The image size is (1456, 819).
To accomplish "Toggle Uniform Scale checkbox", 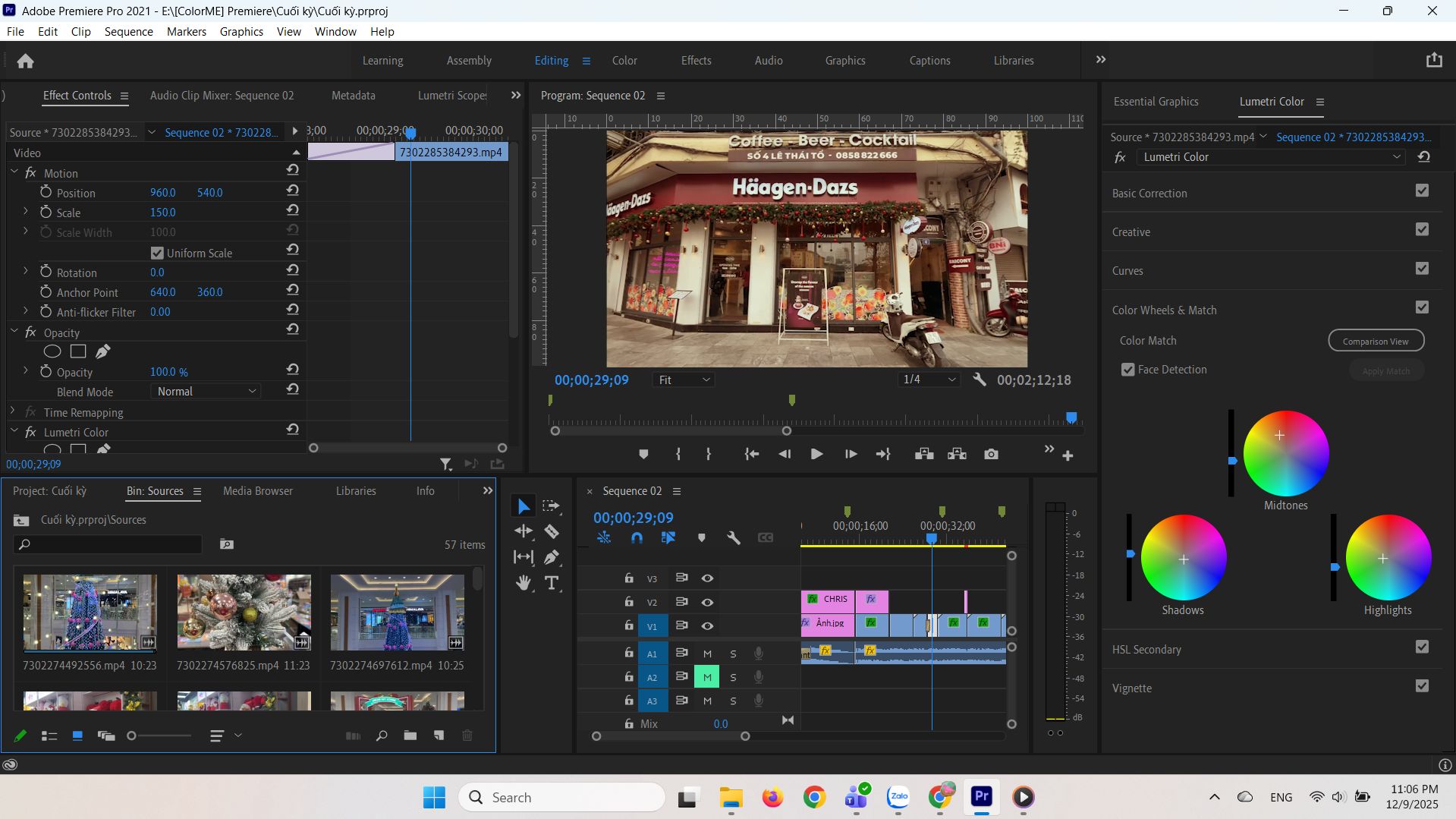I will pos(157,253).
